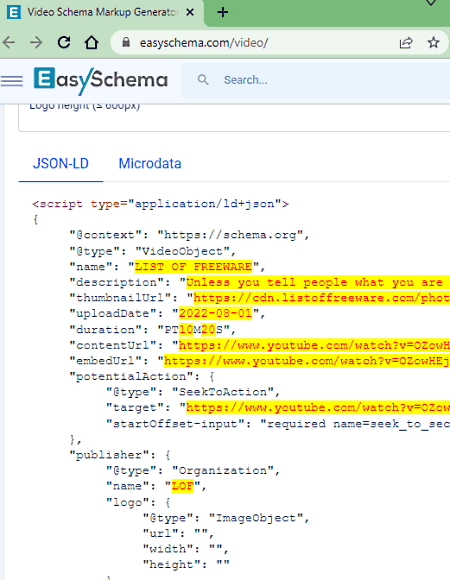Click the address bar URL easyschema.com/video/
Viewport: 450px width, 580px height.
(x=204, y=43)
